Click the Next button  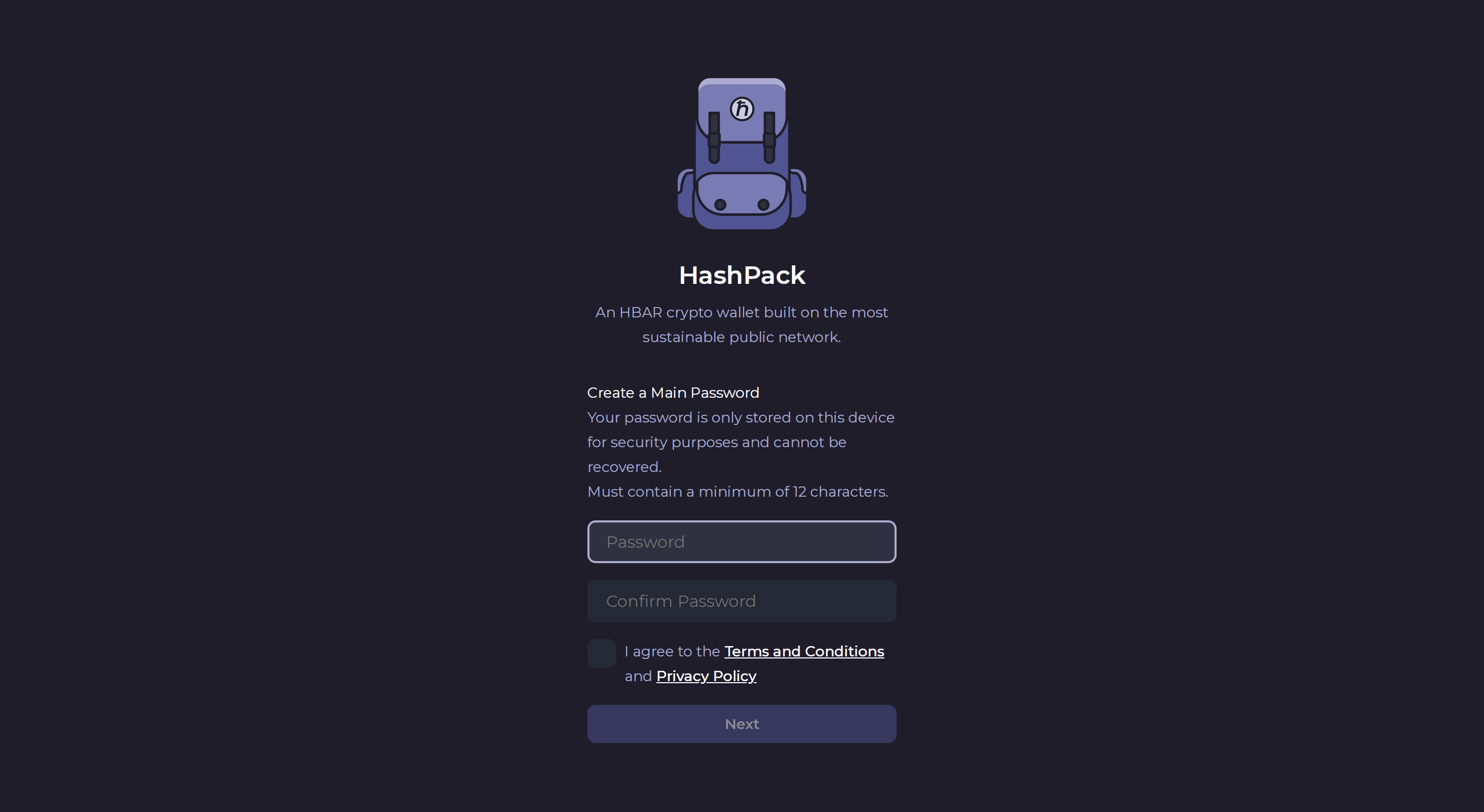[741, 724]
